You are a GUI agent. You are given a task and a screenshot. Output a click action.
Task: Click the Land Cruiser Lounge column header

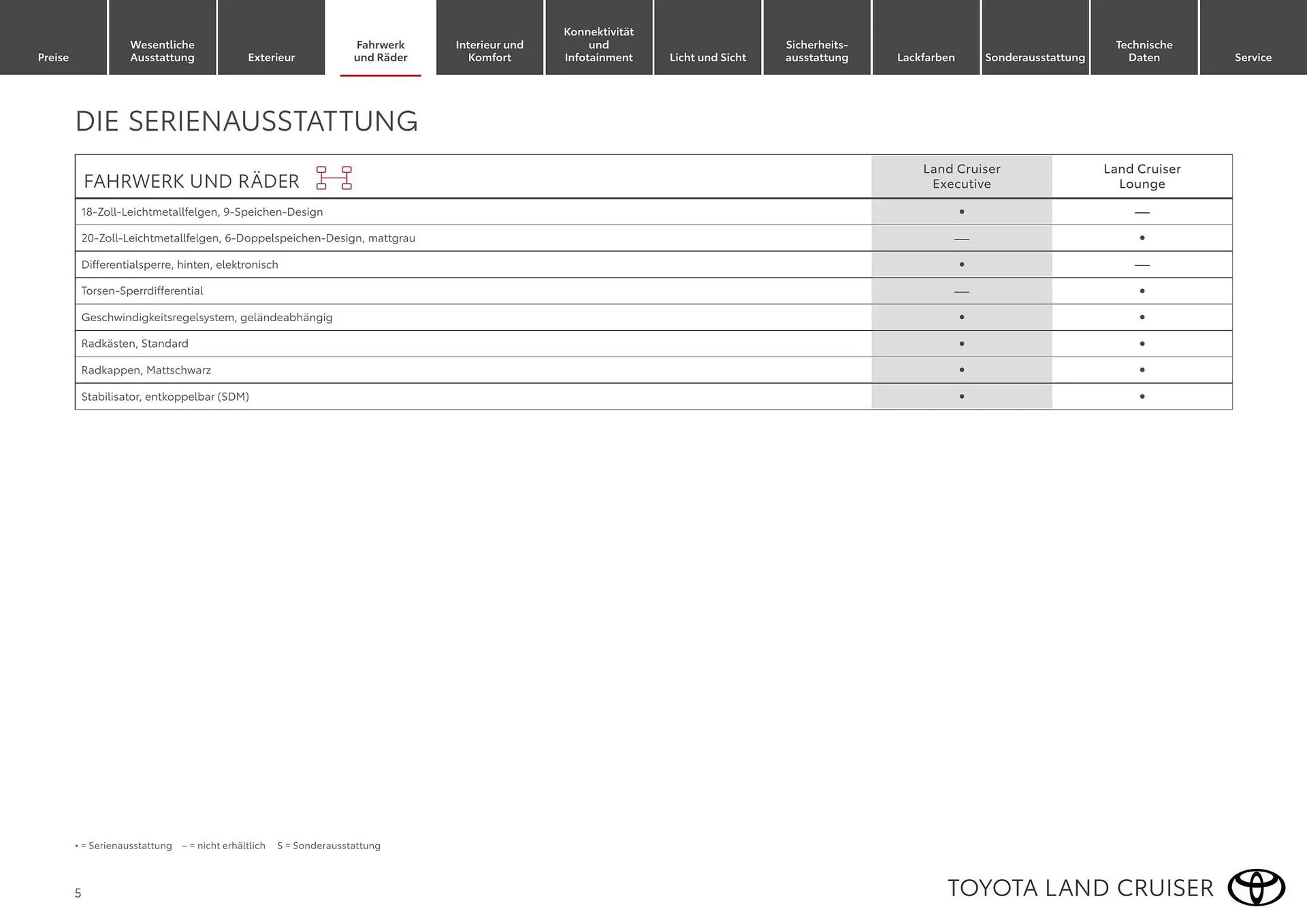coord(1142,176)
